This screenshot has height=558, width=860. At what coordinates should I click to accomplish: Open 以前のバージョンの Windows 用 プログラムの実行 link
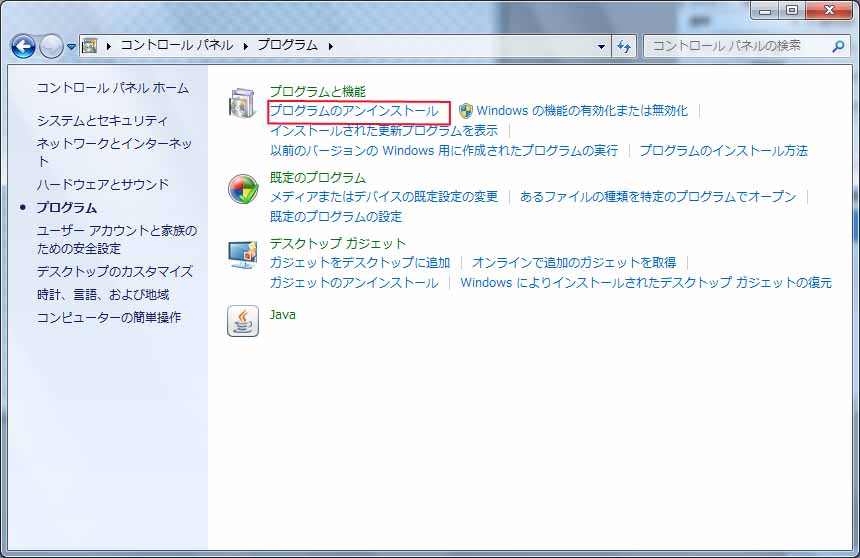(x=444, y=150)
